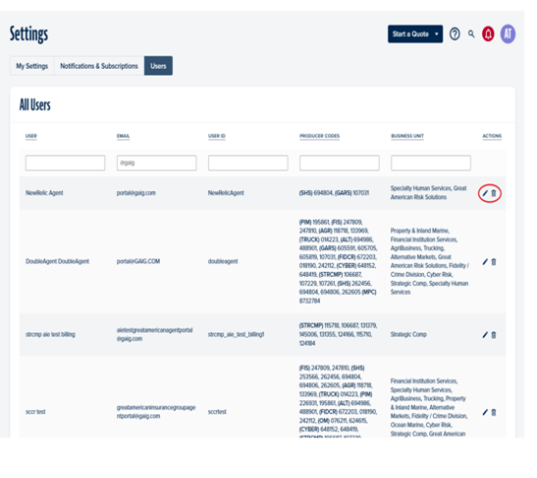Sort by the Business Unit column header

coord(407,136)
